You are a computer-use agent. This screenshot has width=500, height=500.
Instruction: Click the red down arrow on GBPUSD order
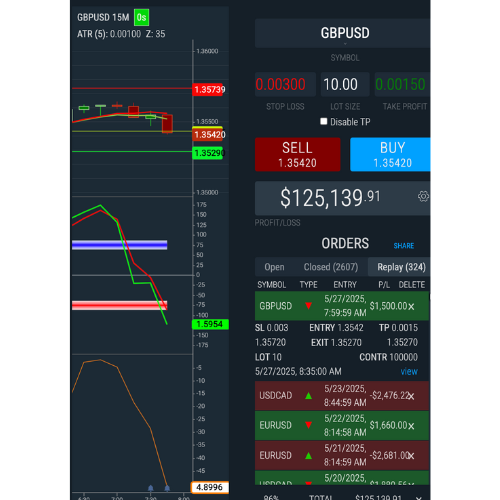coord(309,306)
